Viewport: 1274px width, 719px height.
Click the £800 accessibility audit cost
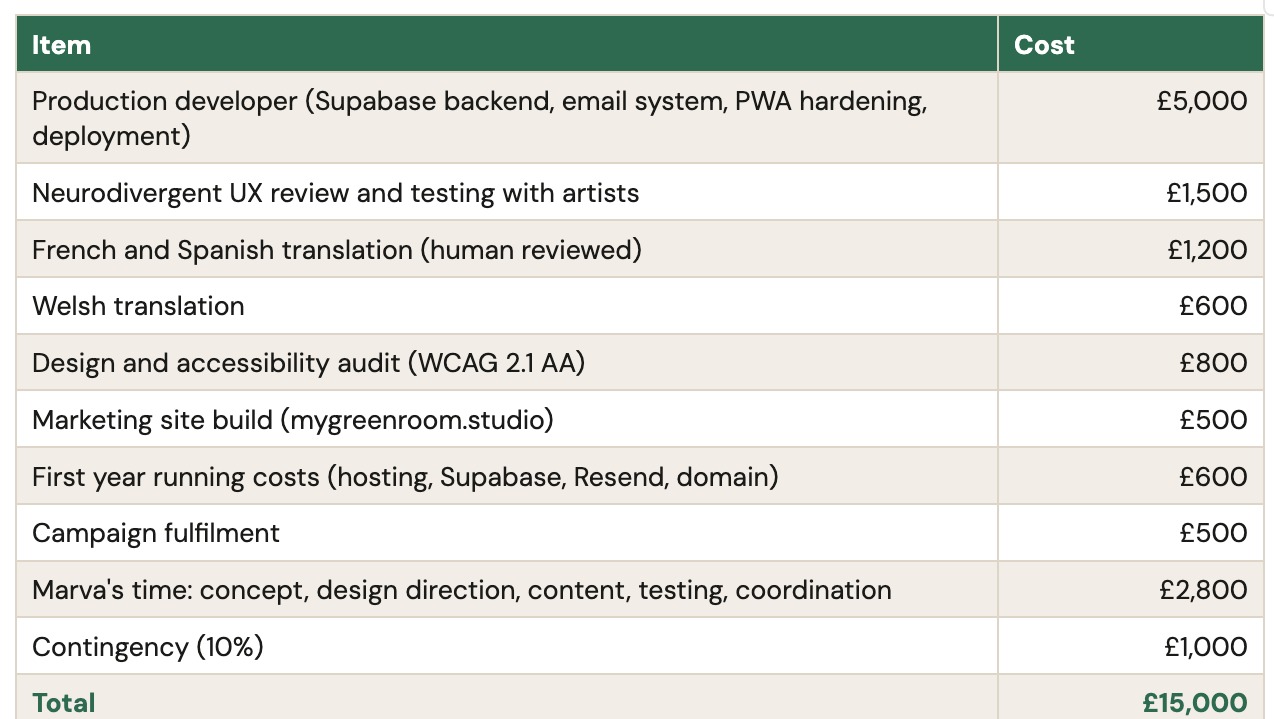coord(1213,363)
